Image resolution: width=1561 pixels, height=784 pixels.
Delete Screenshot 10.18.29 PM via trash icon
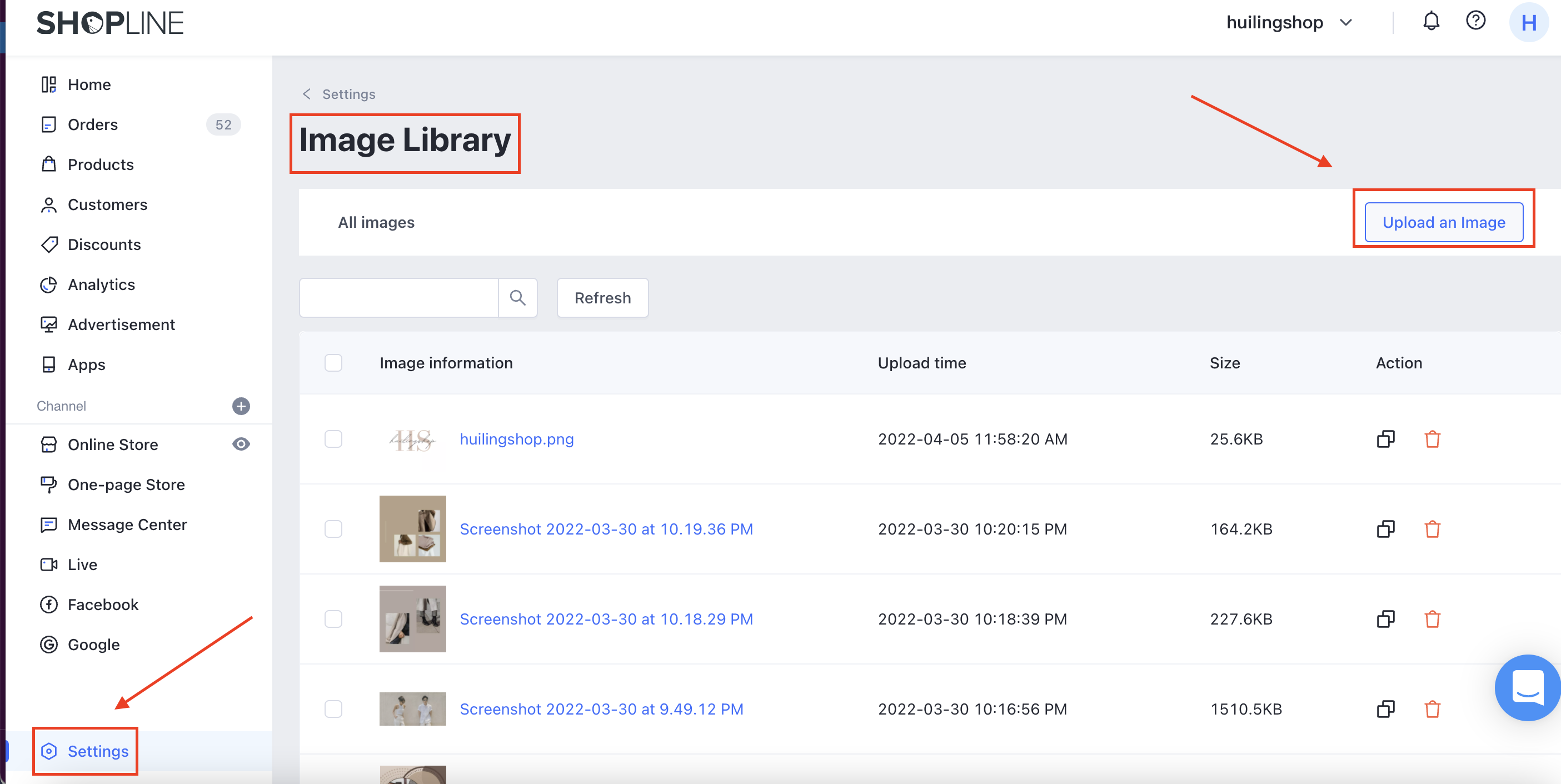coord(1432,618)
